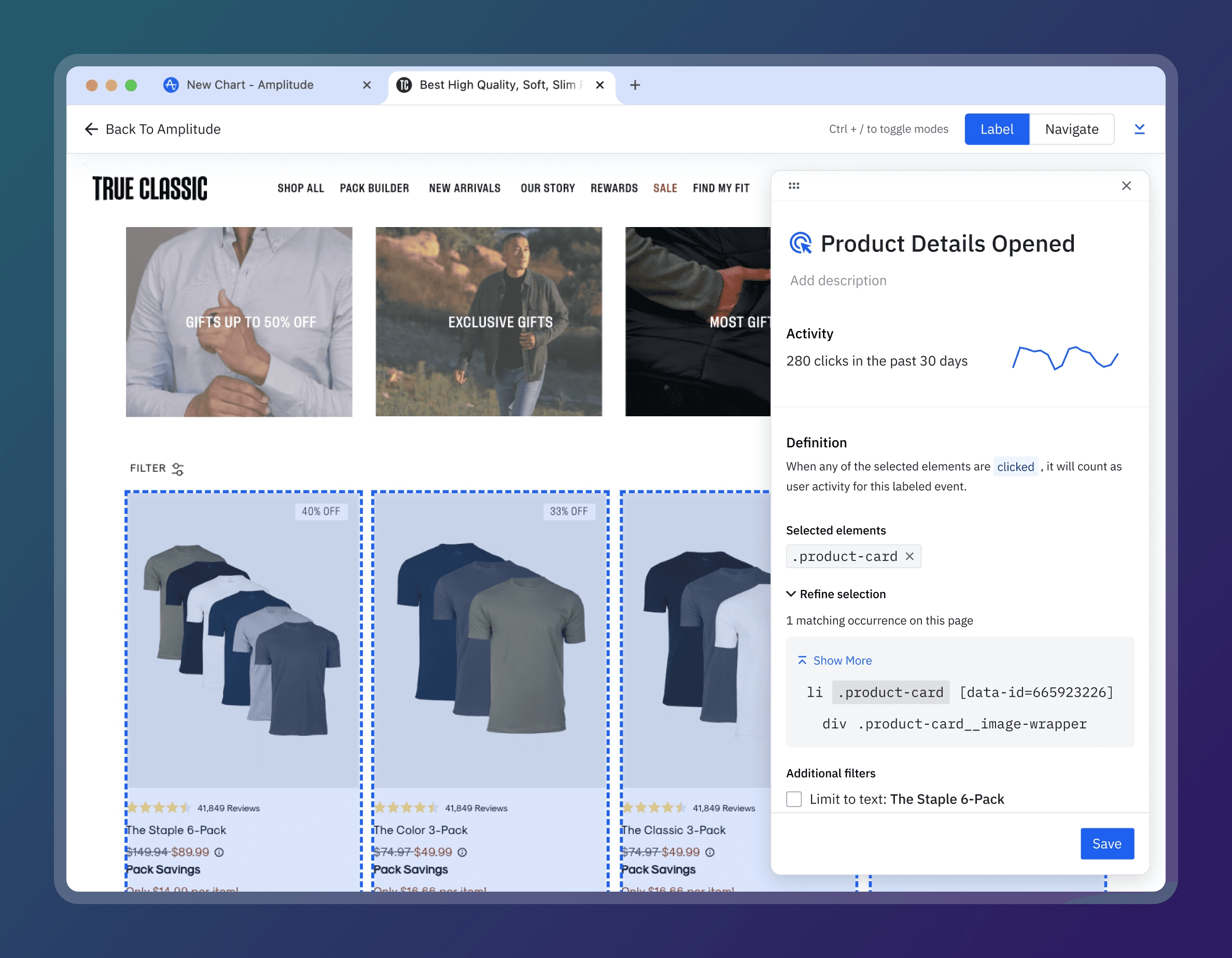This screenshot has width=1232, height=958.
Task: Open a new browser tab with the plus icon
Action: [635, 84]
